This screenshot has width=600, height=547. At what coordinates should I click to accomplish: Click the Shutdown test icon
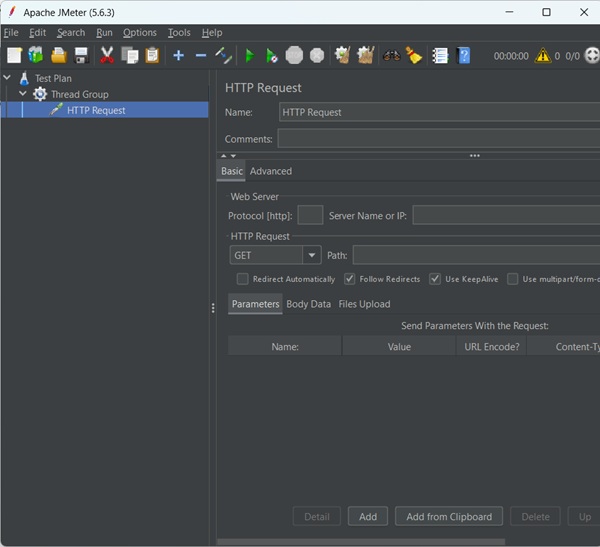coord(317,56)
